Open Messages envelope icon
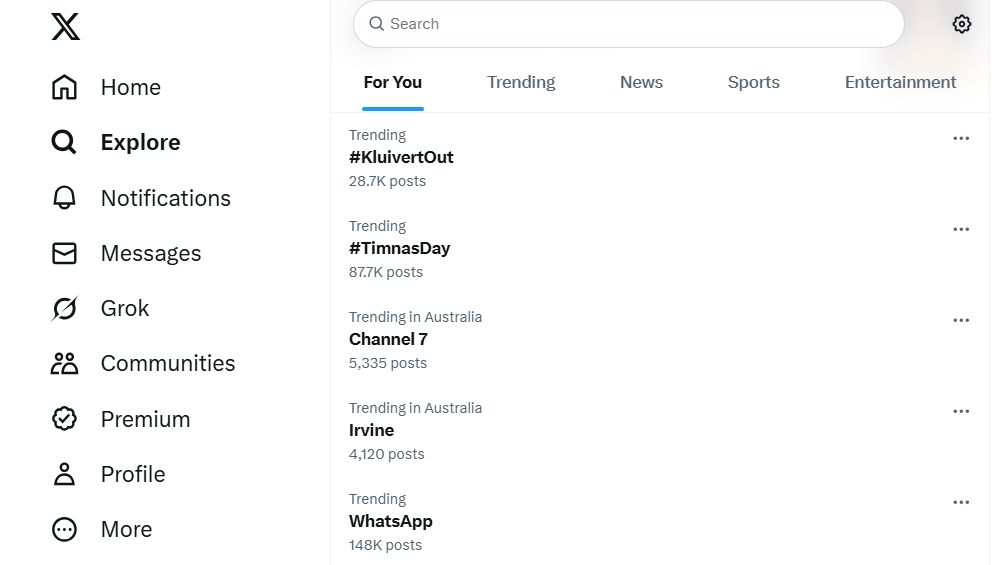The width and height of the screenshot is (1006, 565). coord(64,254)
